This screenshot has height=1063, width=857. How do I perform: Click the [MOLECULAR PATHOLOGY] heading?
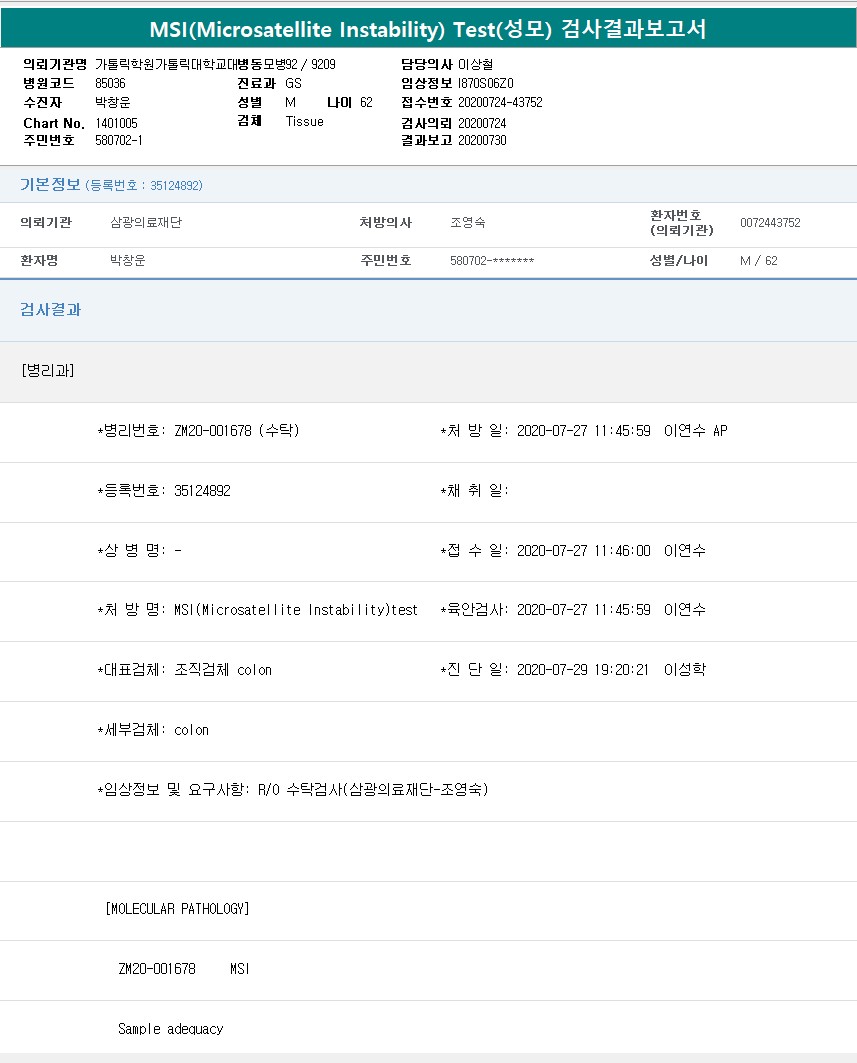click(177, 908)
